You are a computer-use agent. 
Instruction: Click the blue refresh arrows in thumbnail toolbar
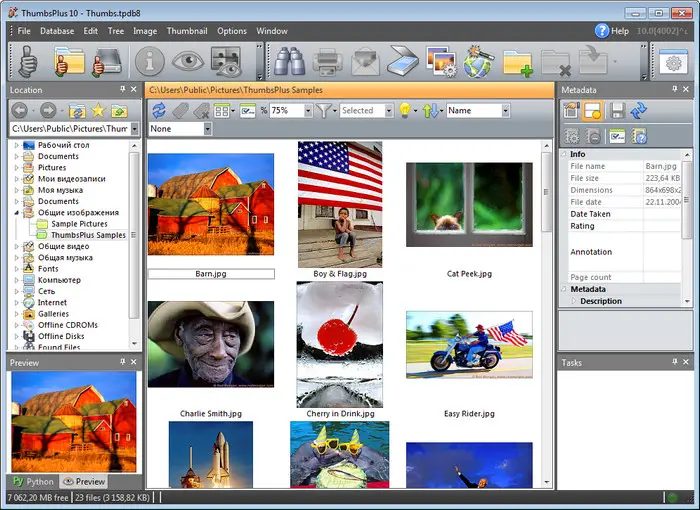[x=159, y=110]
